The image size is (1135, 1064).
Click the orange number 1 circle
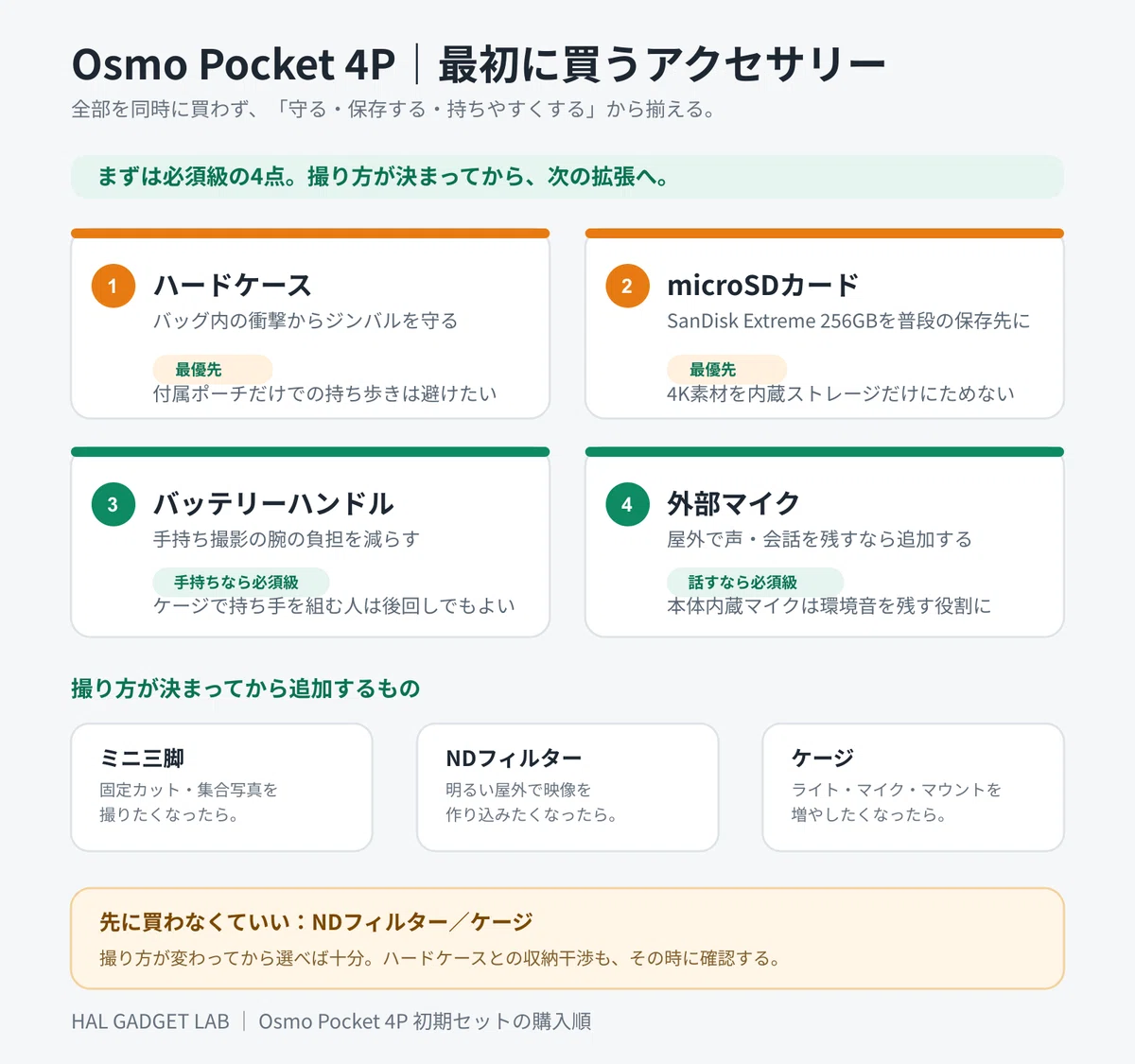pyautogui.click(x=113, y=286)
